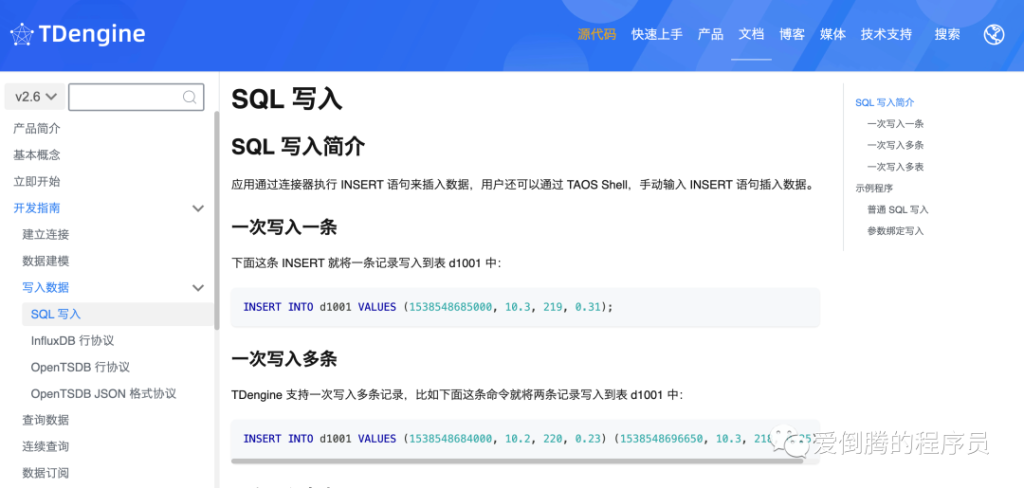The image size is (1024, 488).
Task: Click the 一次写入多条 section heading
Action: click(283, 359)
